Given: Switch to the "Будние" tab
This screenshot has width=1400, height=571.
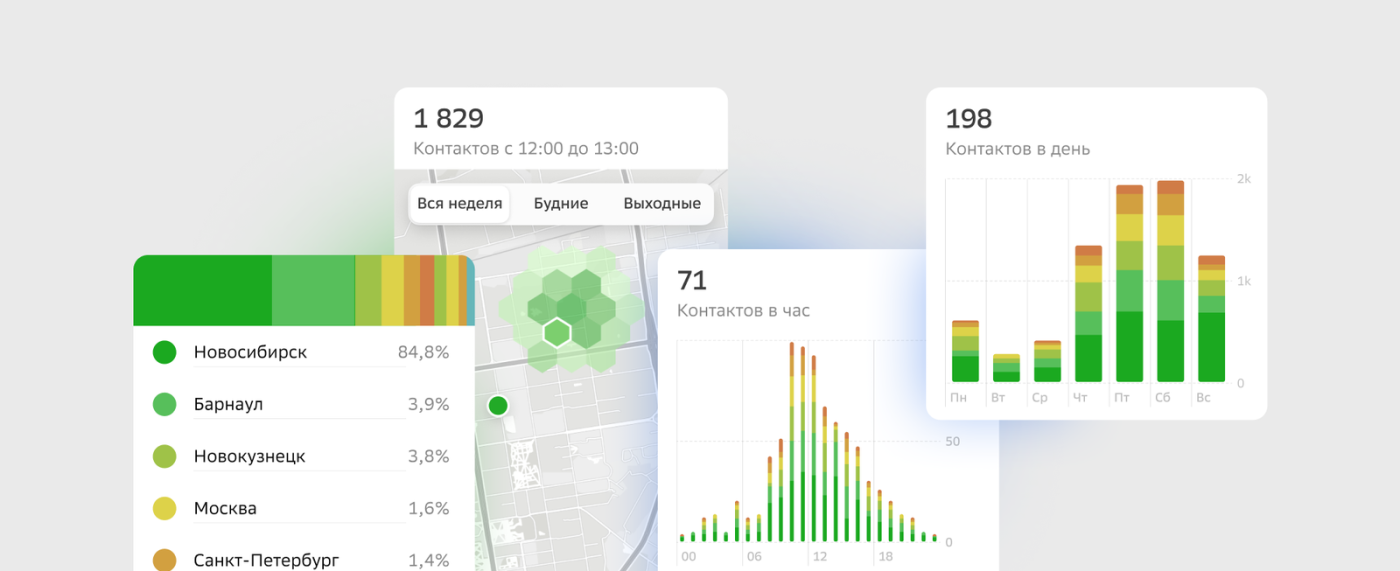Looking at the screenshot, I should pyautogui.click(x=561, y=204).
